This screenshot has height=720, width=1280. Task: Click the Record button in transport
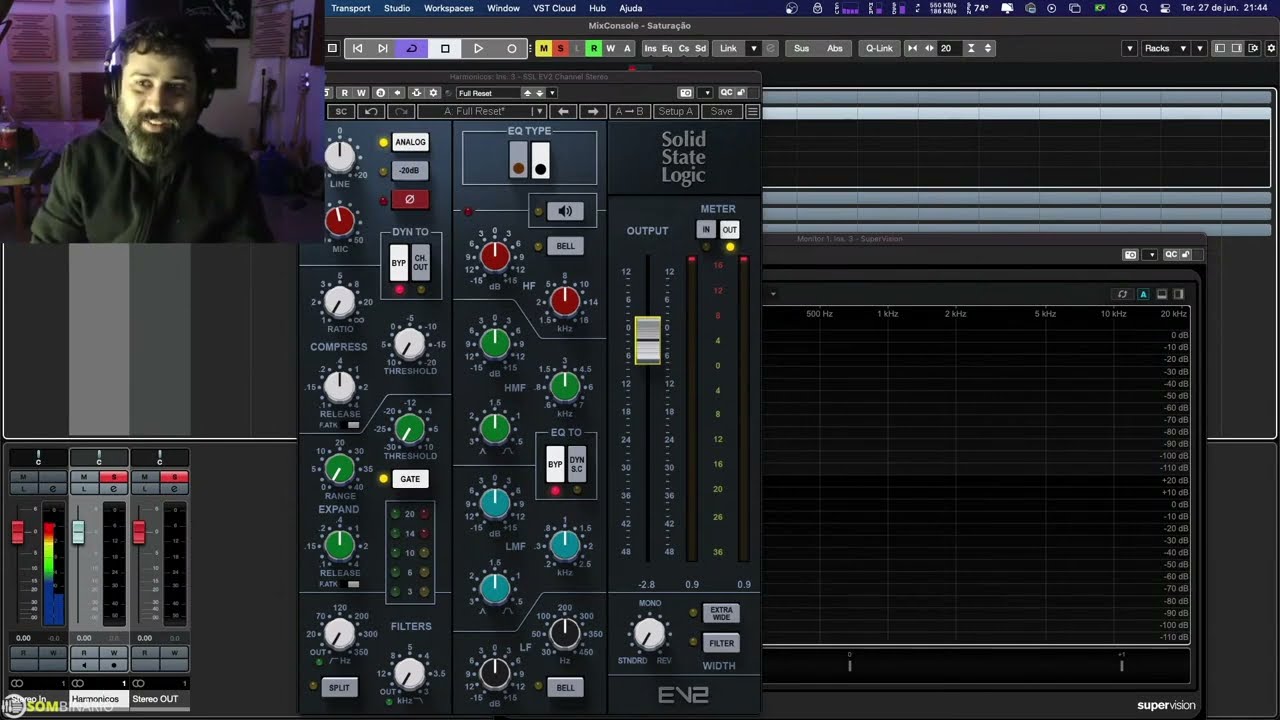pos(512,48)
